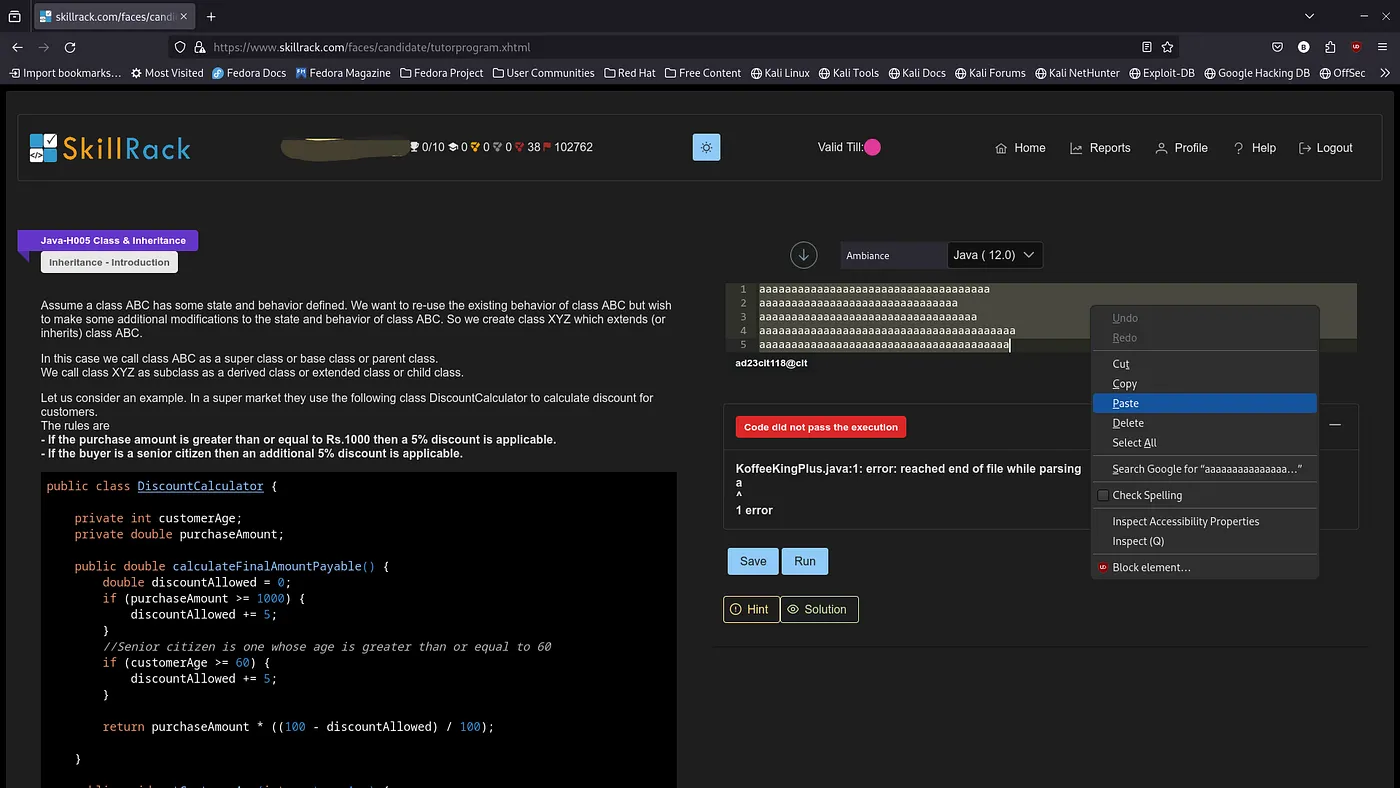
Task: Open the Java (12.0) language dropdown
Action: coord(994,255)
